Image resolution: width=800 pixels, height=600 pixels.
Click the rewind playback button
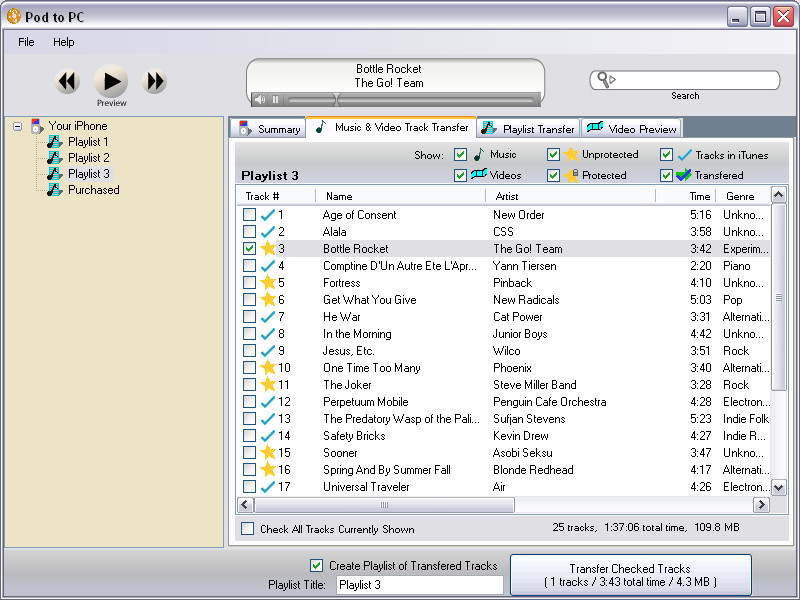point(67,81)
